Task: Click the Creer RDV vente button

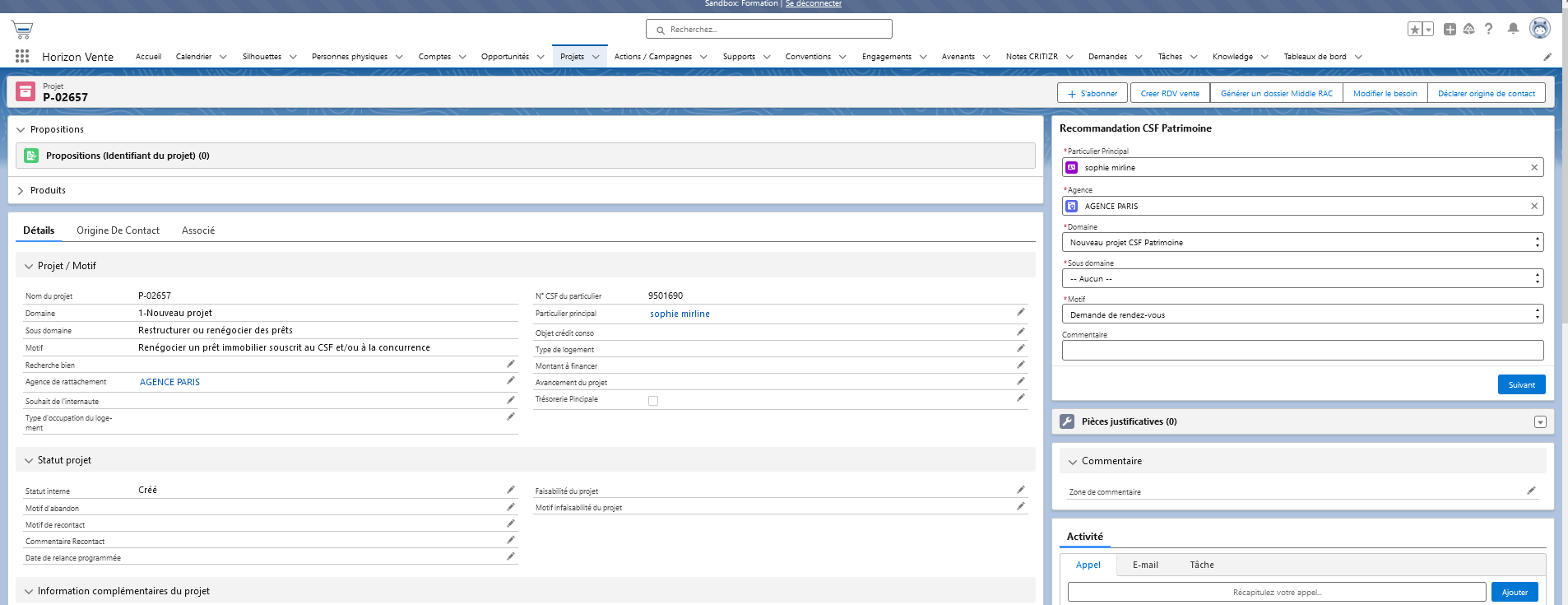Action: (x=1169, y=94)
